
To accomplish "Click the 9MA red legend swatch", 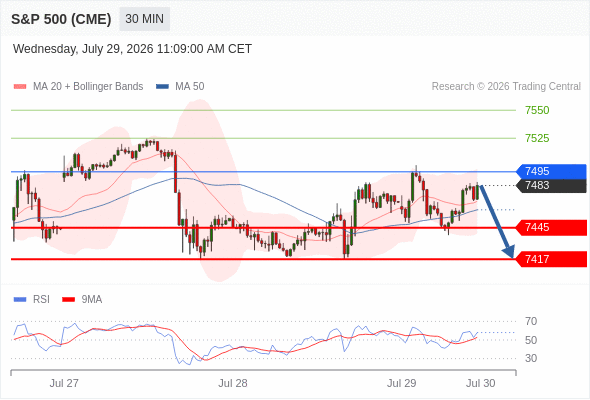I will coord(68,300).
